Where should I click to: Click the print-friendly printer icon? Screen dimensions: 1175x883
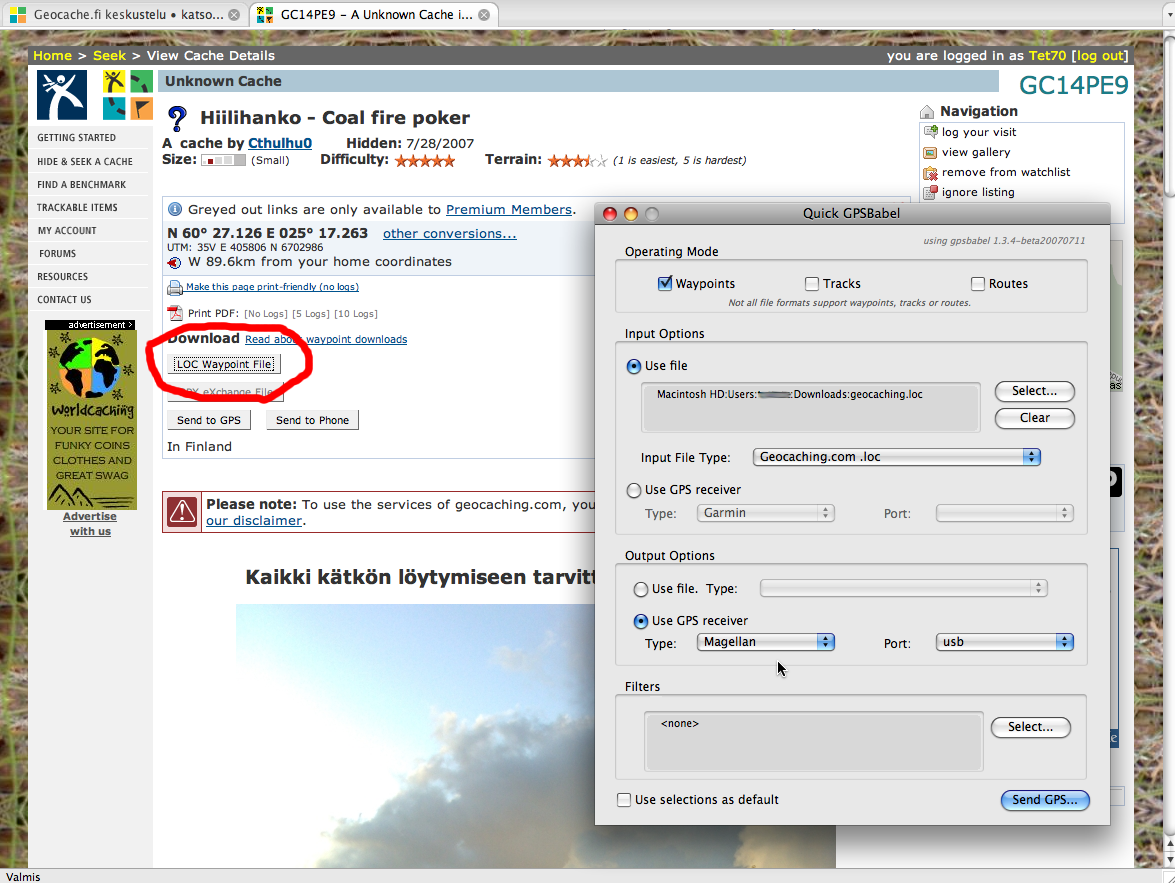tap(174, 287)
